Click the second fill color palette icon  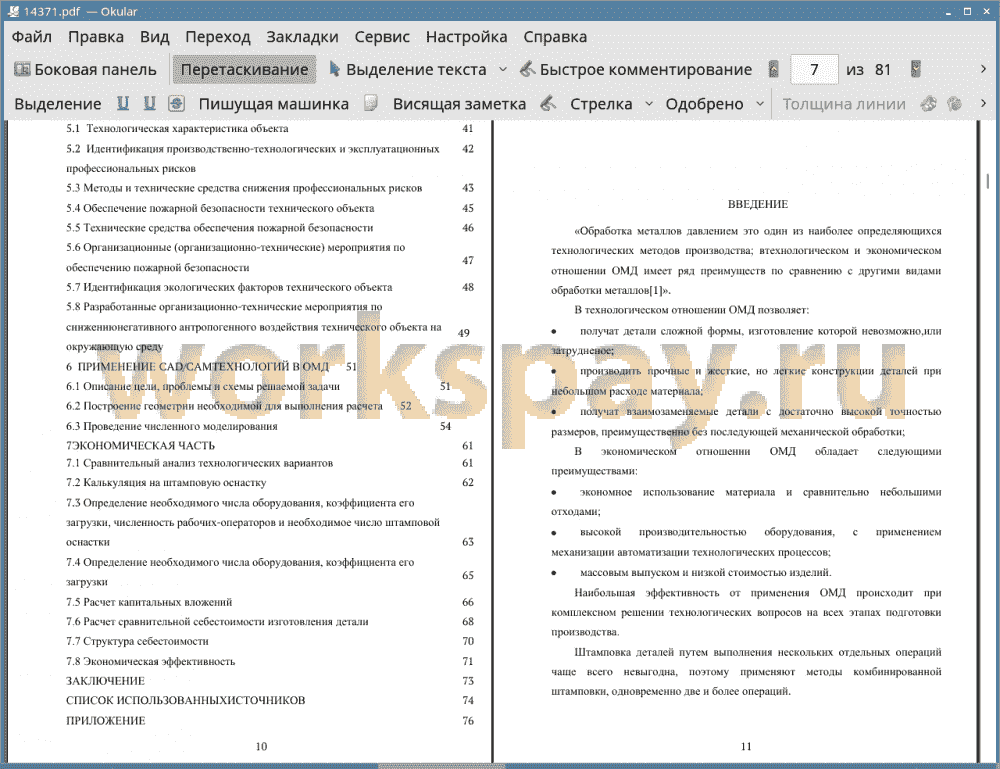pos(955,104)
